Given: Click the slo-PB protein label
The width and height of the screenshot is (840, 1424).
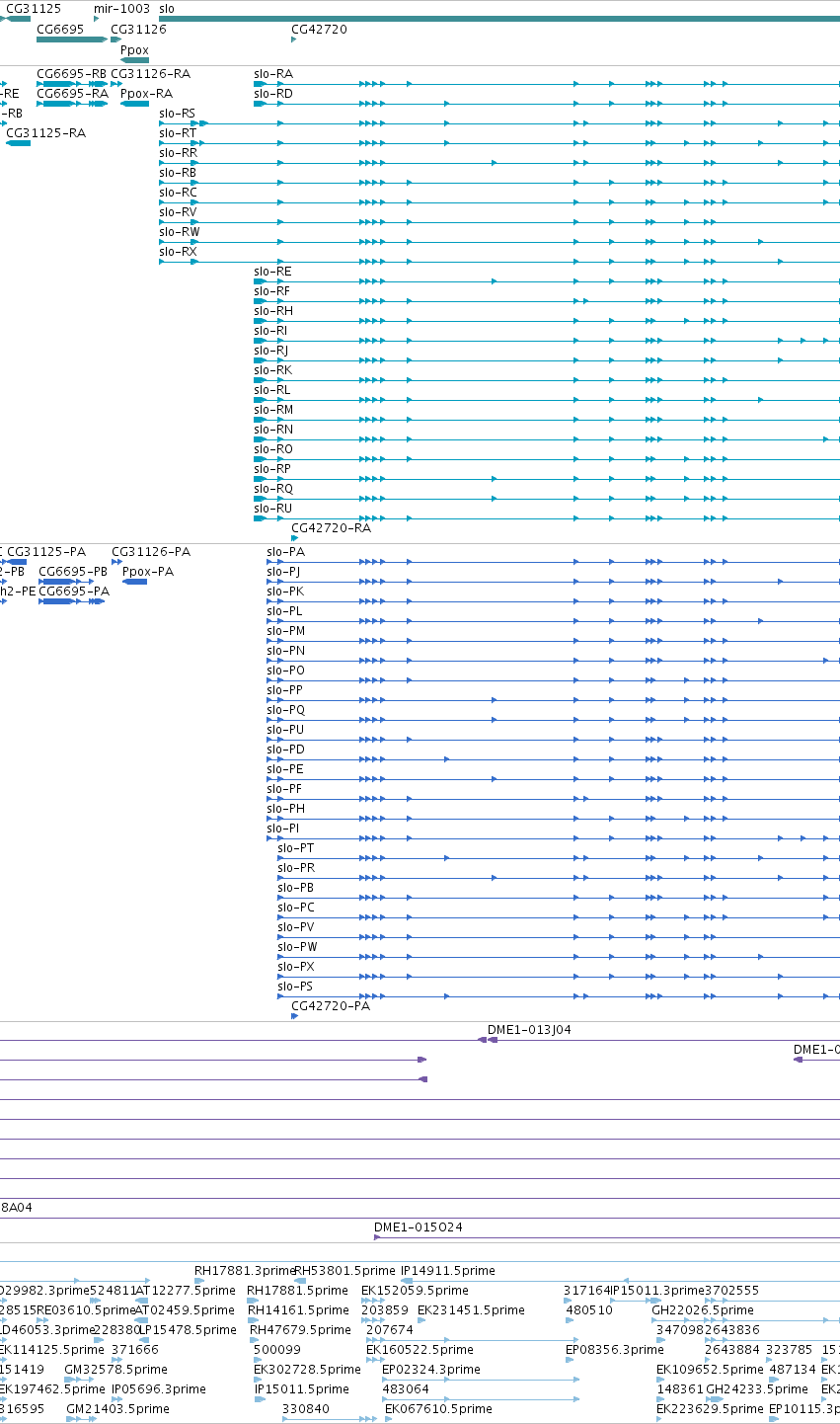Looking at the screenshot, I should click(296, 888).
